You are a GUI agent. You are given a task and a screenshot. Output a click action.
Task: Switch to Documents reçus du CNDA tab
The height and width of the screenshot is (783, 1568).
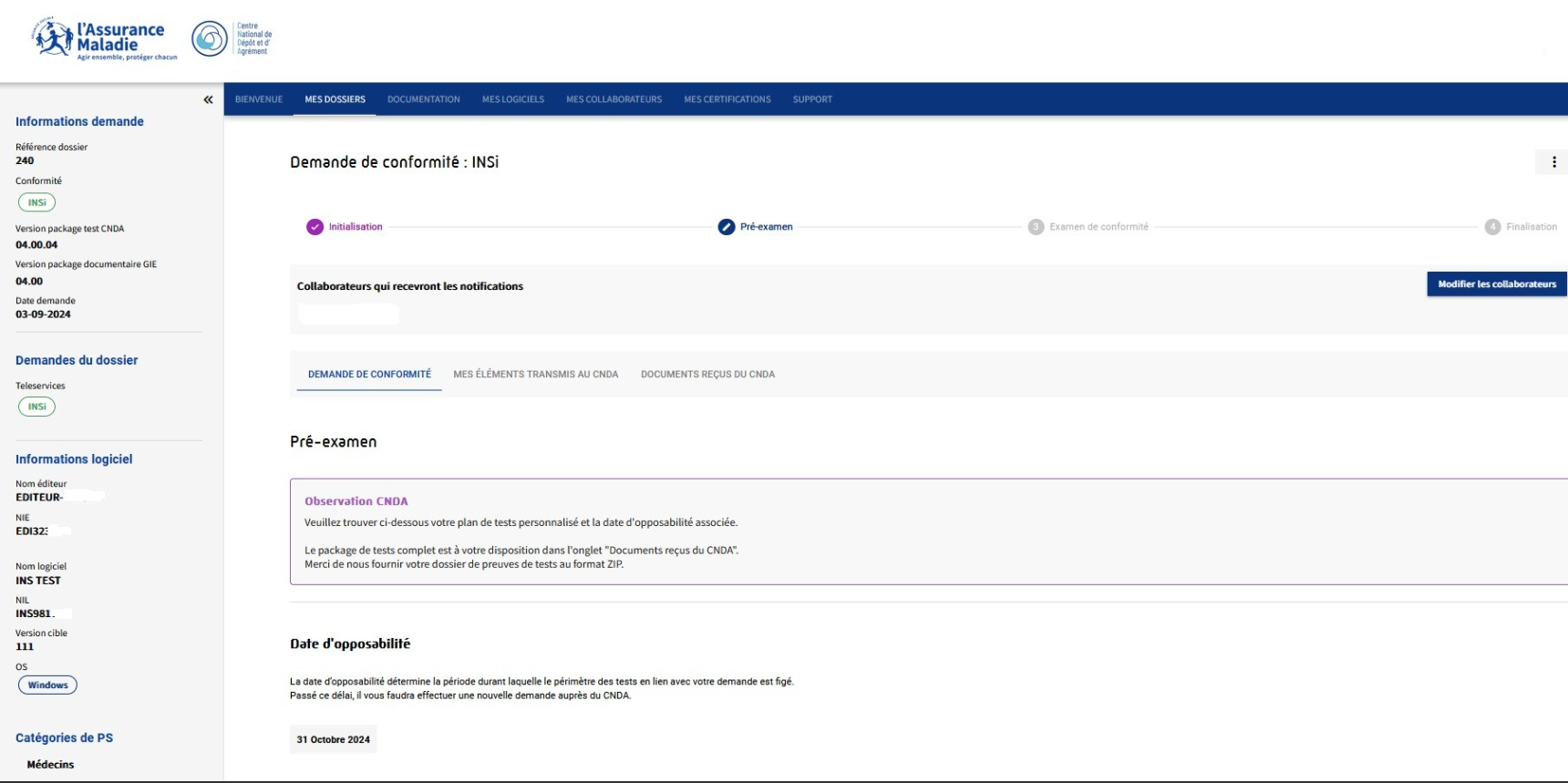pos(707,375)
